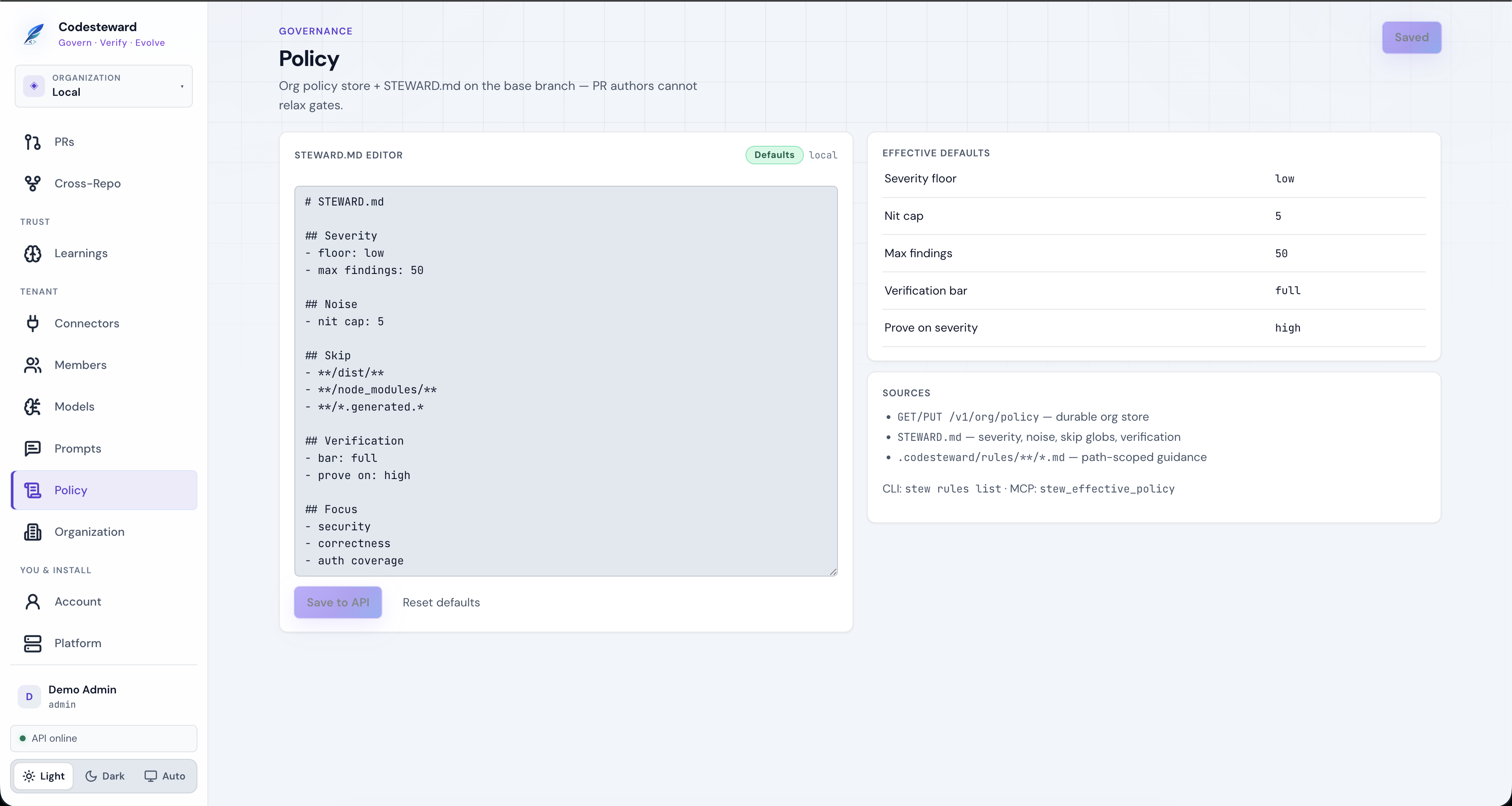
Task: Click the Severity floor value "low"
Action: [1284, 179]
